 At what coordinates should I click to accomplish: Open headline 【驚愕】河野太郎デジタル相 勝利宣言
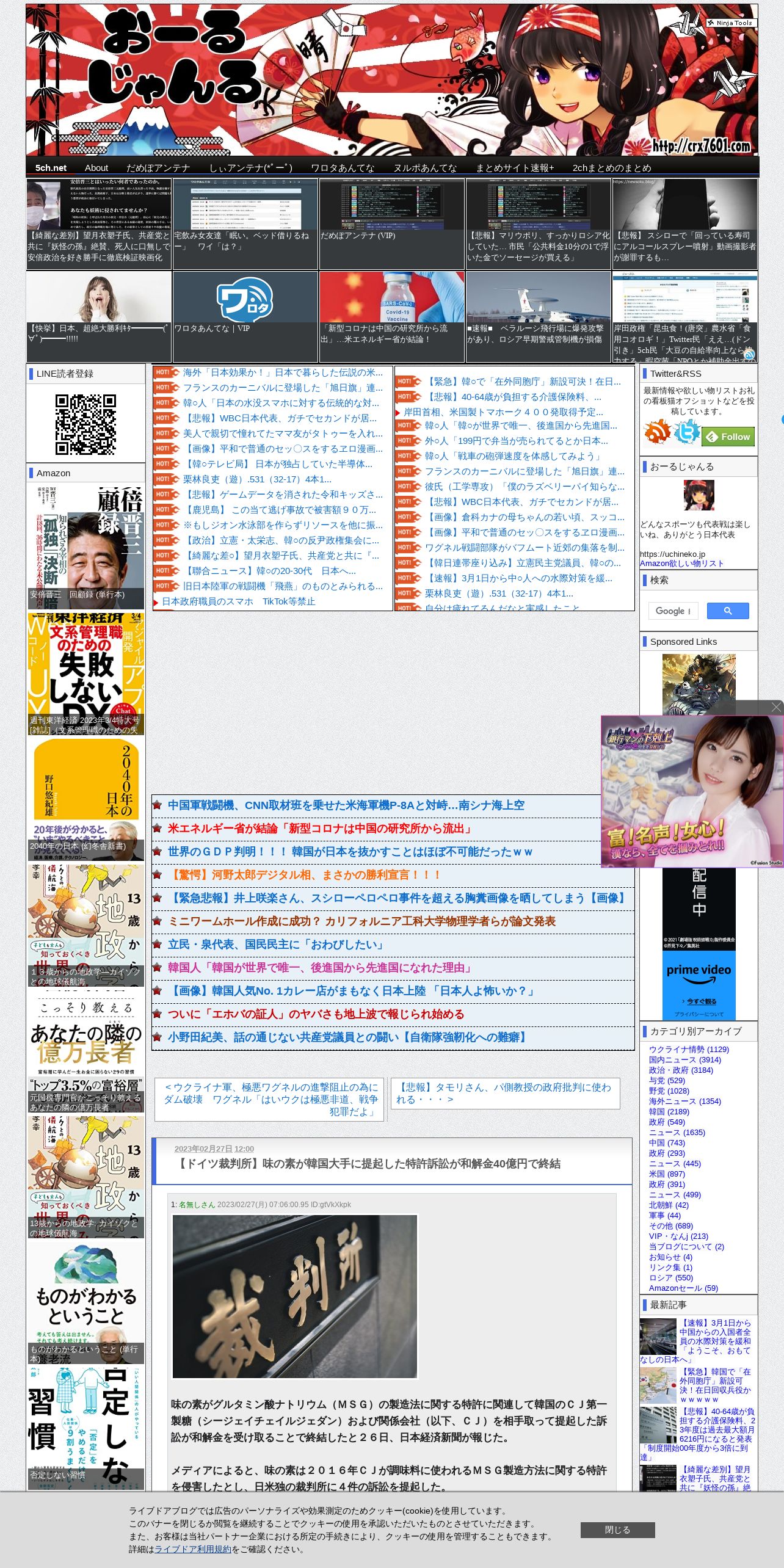[305, 875]
